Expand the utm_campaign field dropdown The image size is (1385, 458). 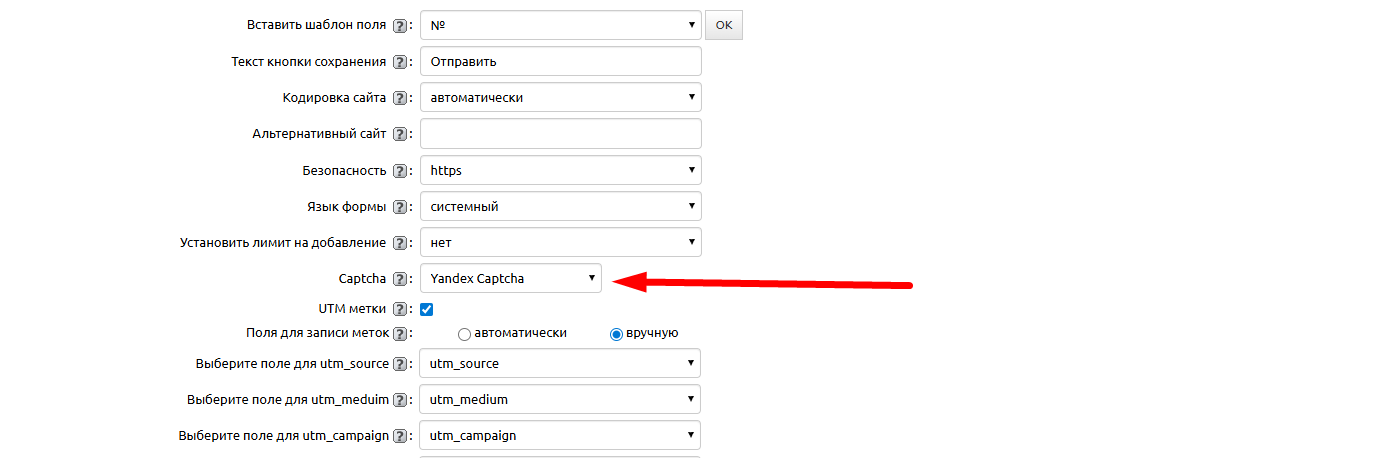tap(560, 436)
